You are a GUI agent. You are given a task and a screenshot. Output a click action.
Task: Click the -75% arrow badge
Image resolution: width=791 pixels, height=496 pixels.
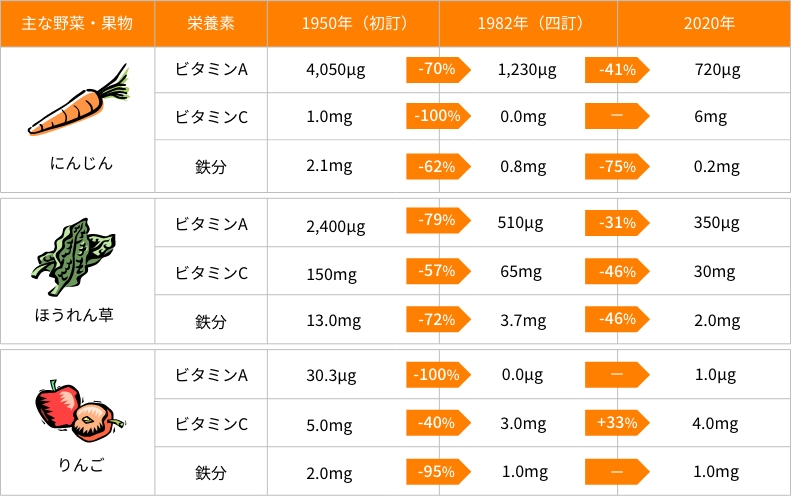click(616, 167)
